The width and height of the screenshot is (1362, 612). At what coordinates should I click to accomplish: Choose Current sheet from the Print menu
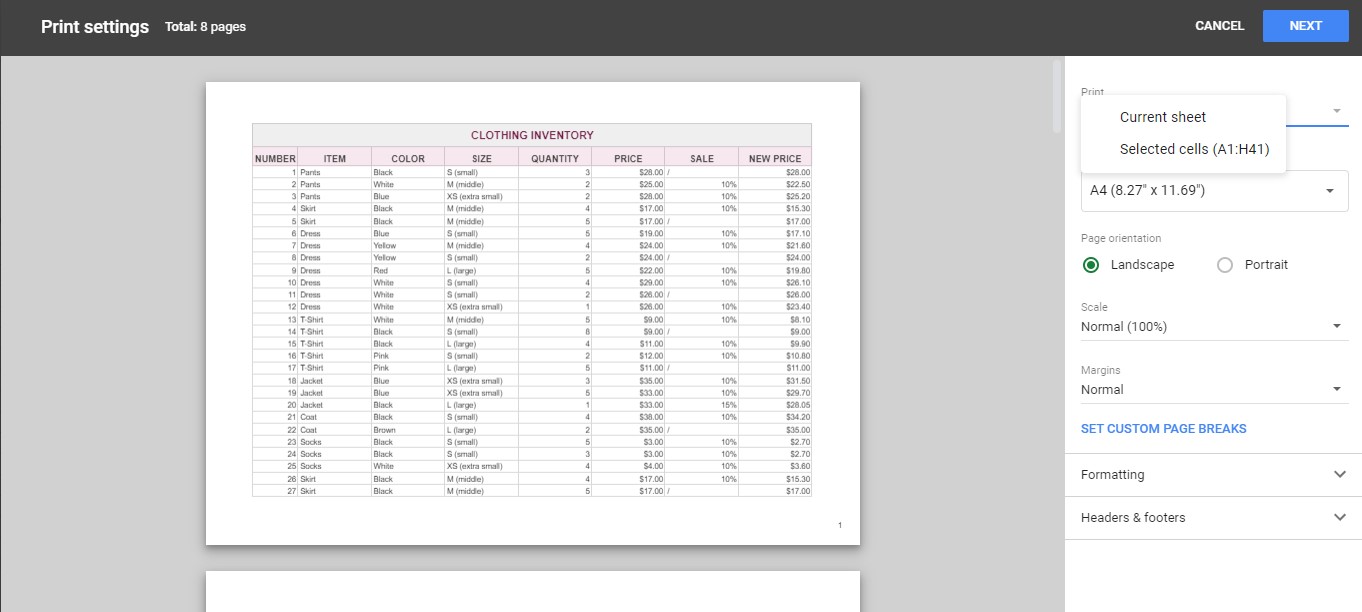[x=1162, y=117]
